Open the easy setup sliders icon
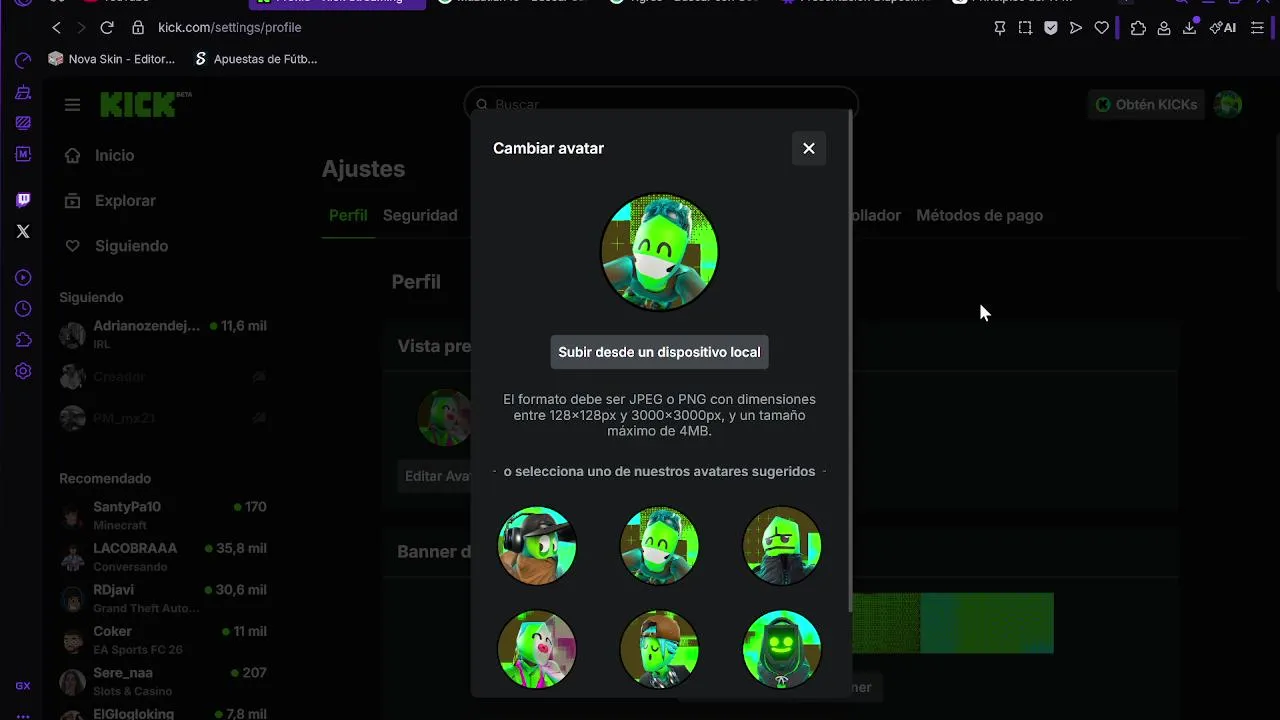1280x720 pixels. [1258, 28]
